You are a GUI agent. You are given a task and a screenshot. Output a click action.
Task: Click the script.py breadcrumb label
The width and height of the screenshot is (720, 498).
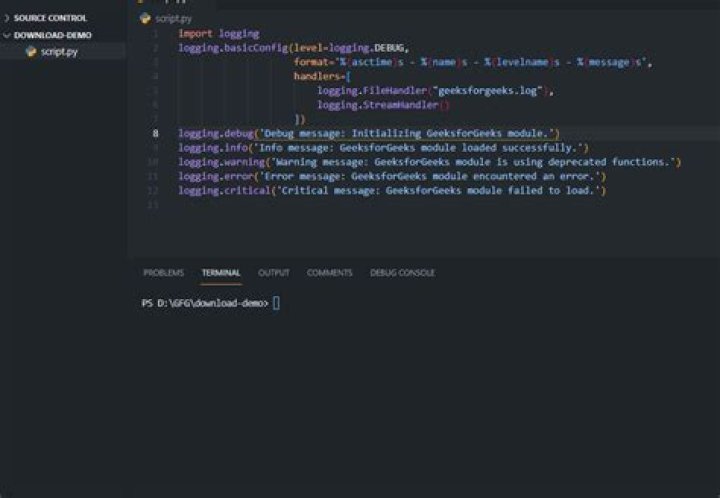click(174, 19)
